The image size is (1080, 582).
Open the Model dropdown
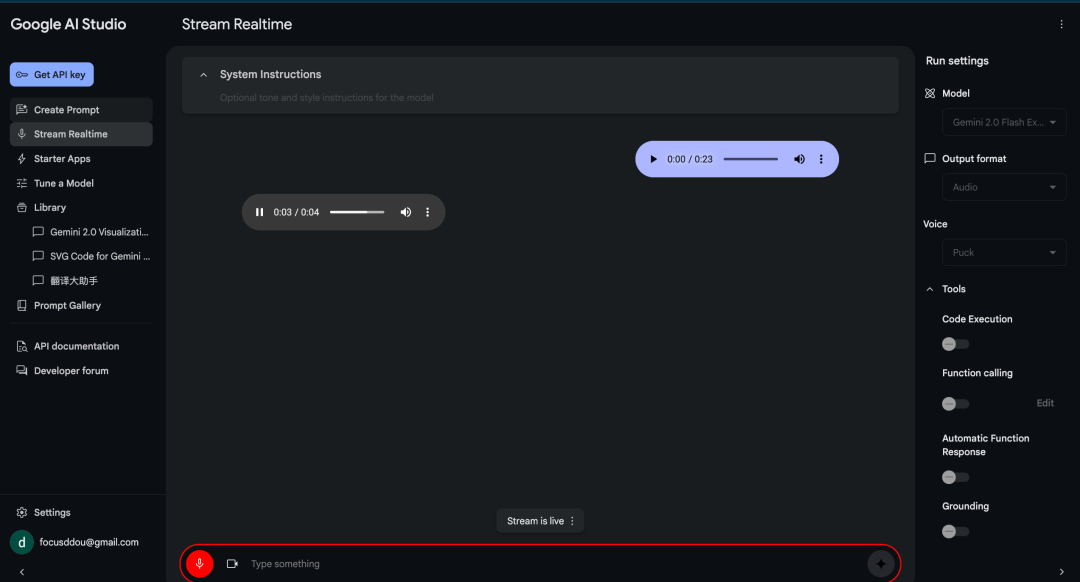1003,122
